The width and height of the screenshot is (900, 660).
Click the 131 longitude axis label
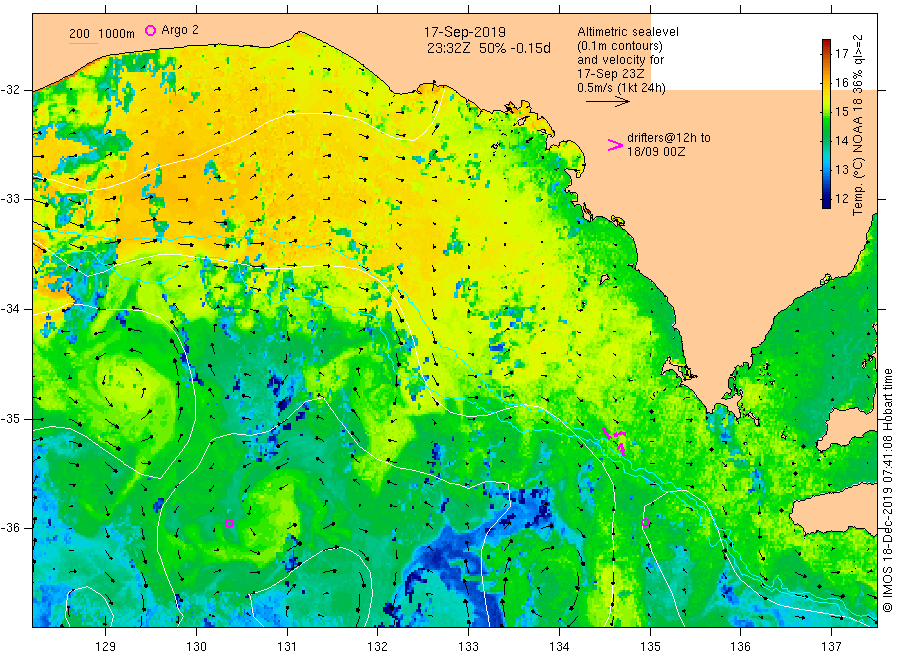click(287, 647)
